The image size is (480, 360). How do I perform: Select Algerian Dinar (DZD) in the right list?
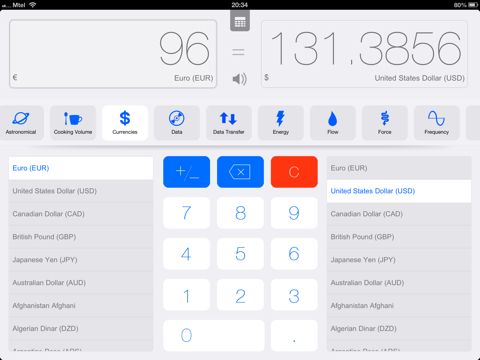(x=399, y=329)
